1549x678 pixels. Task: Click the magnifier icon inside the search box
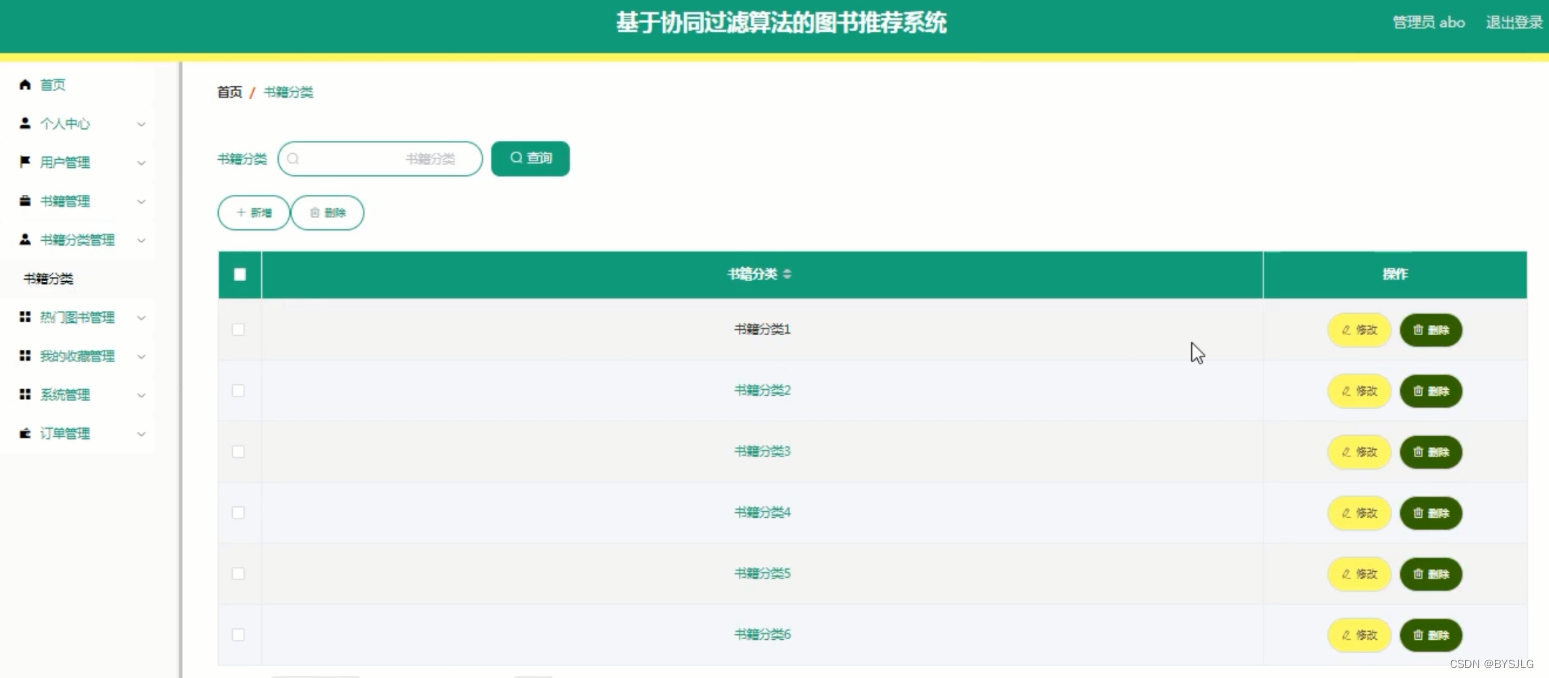coord(292,158)
